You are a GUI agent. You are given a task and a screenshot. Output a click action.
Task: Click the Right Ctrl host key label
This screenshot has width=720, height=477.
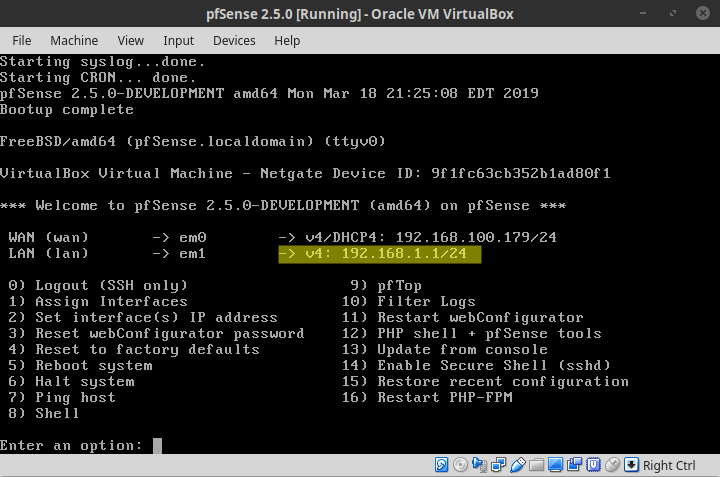(x=669, y=465)
